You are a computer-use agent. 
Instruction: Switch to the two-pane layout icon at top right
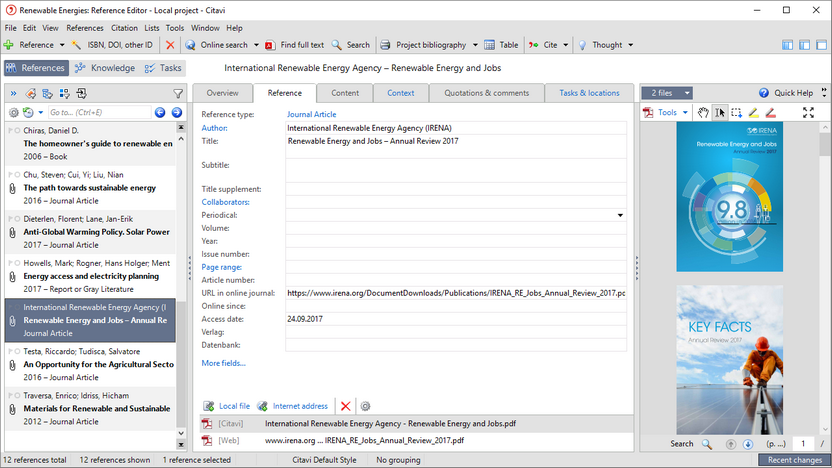(804, 45)
